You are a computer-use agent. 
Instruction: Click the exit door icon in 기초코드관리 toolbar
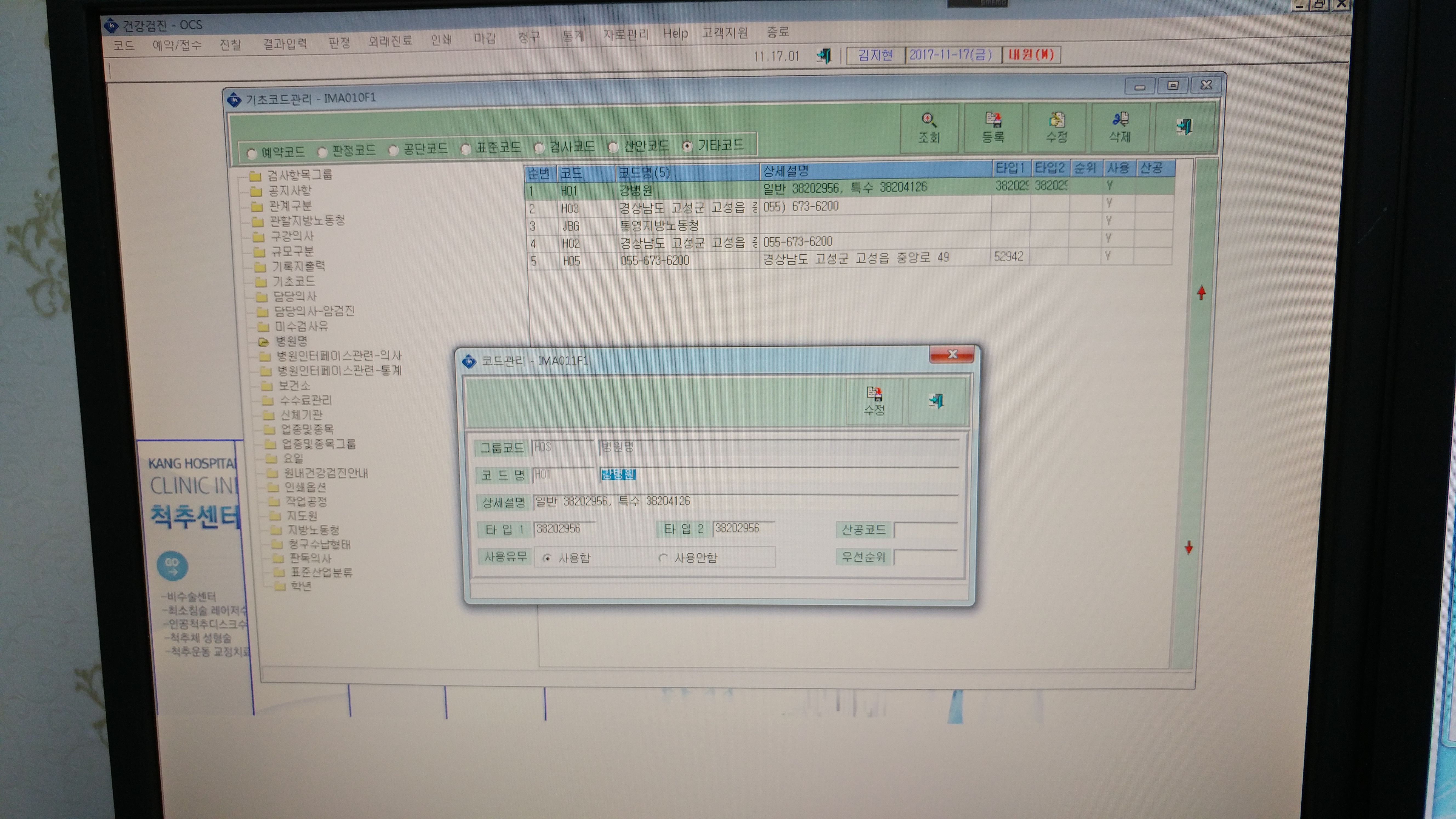(x=1184, y=127)
